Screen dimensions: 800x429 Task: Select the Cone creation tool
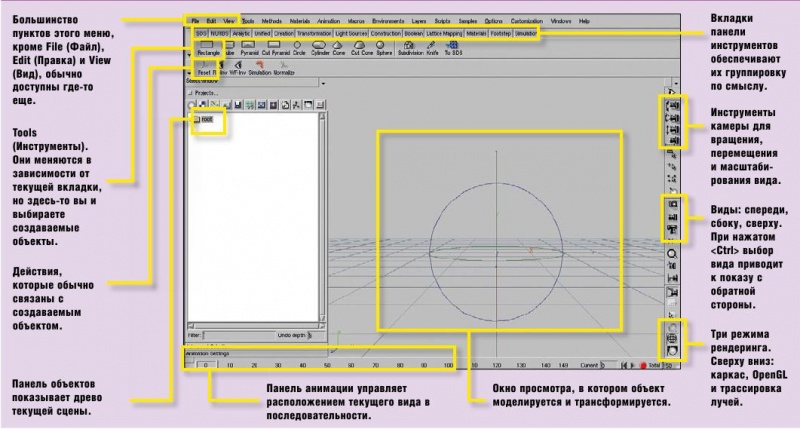click(338, 48)
